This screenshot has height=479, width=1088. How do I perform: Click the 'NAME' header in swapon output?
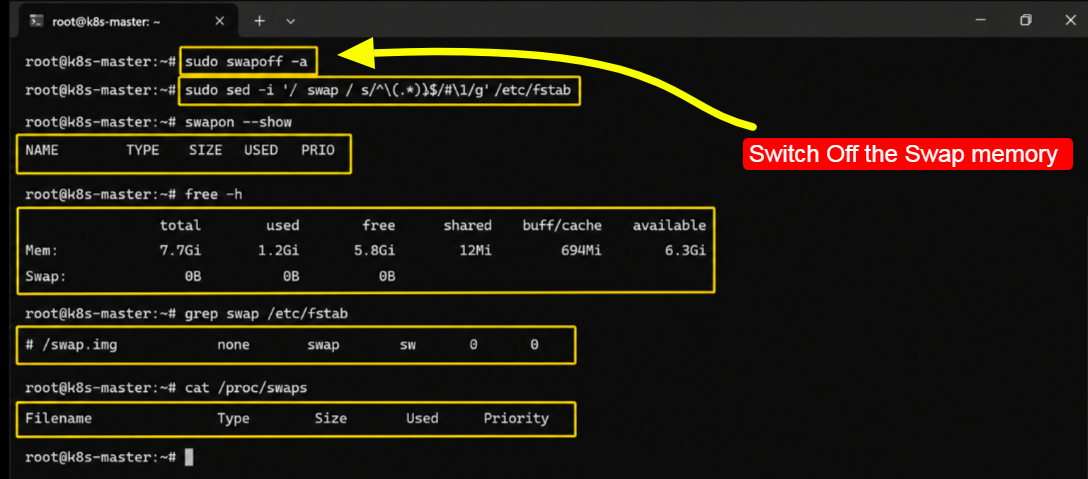point(42,150)
